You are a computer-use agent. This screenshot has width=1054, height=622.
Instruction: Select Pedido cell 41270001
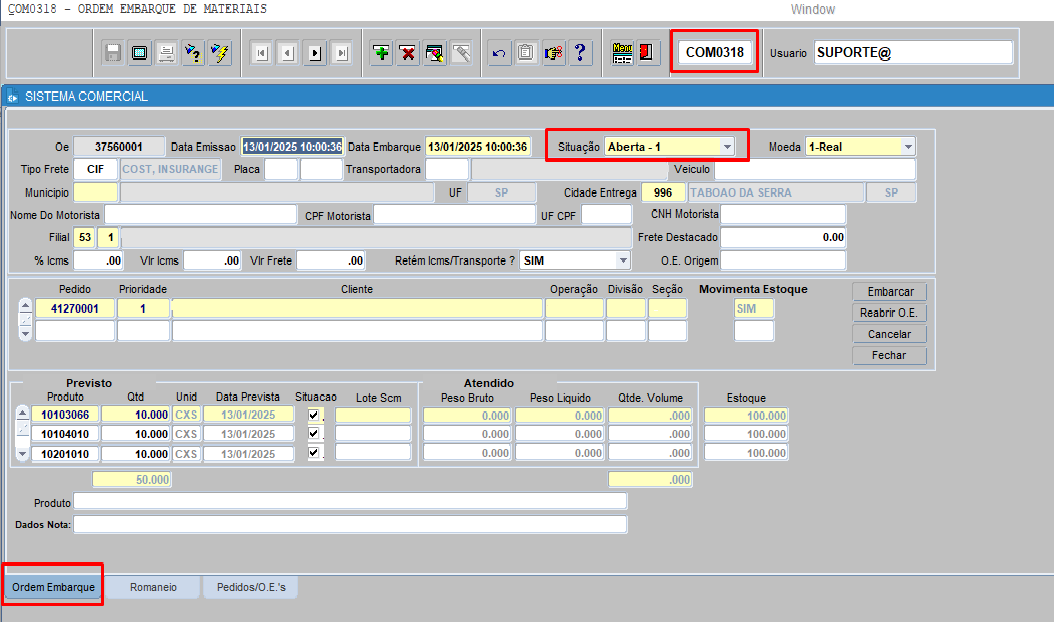(x=75, y=309)
